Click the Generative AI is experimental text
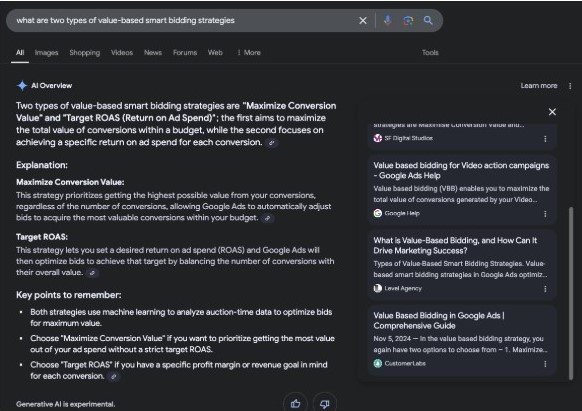The width and height of the screenshot is (582, 411). pyautogui.click(x=65, y=404)
